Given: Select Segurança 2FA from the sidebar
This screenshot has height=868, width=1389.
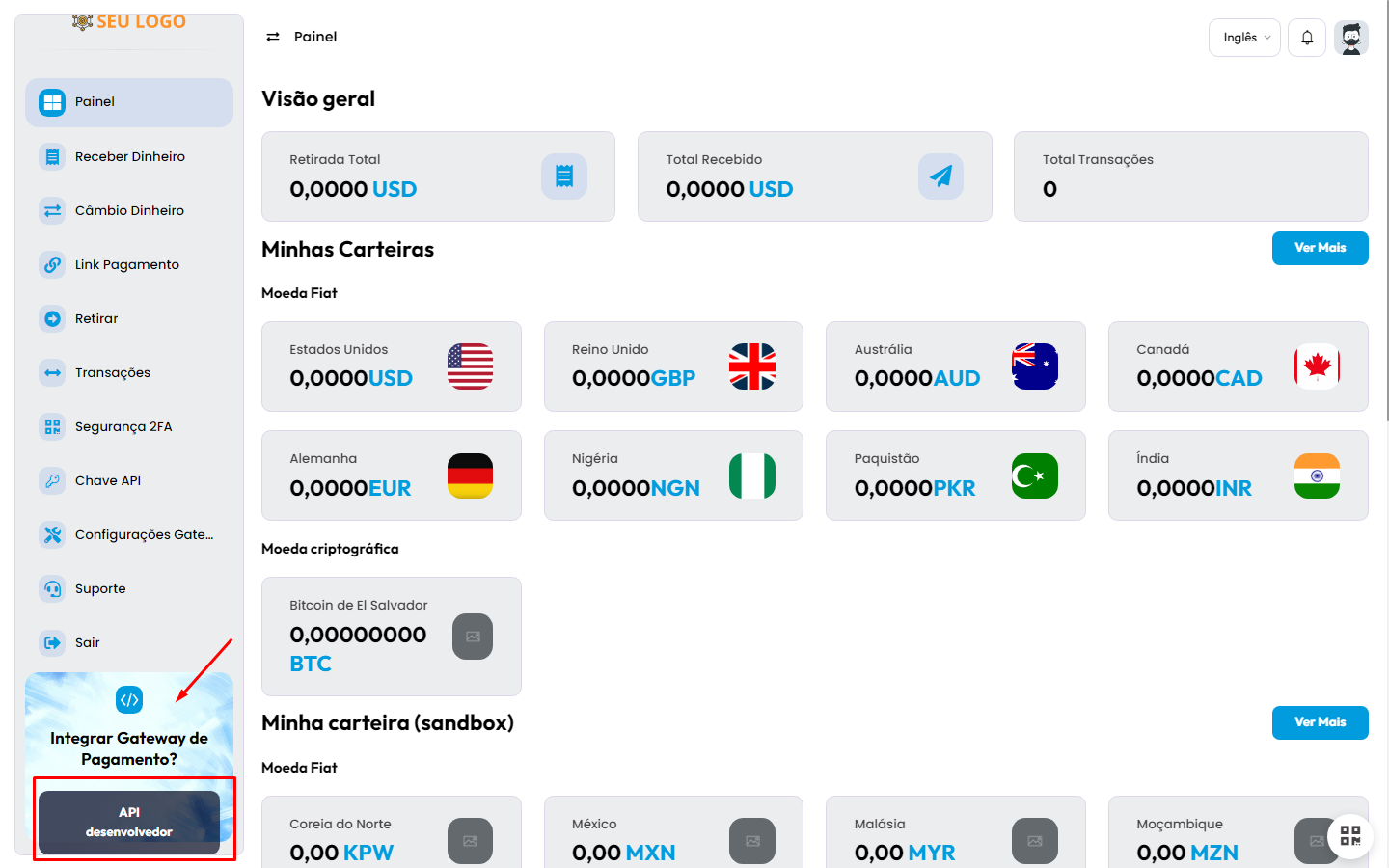Looking at the screenshot, I should 123,426.
